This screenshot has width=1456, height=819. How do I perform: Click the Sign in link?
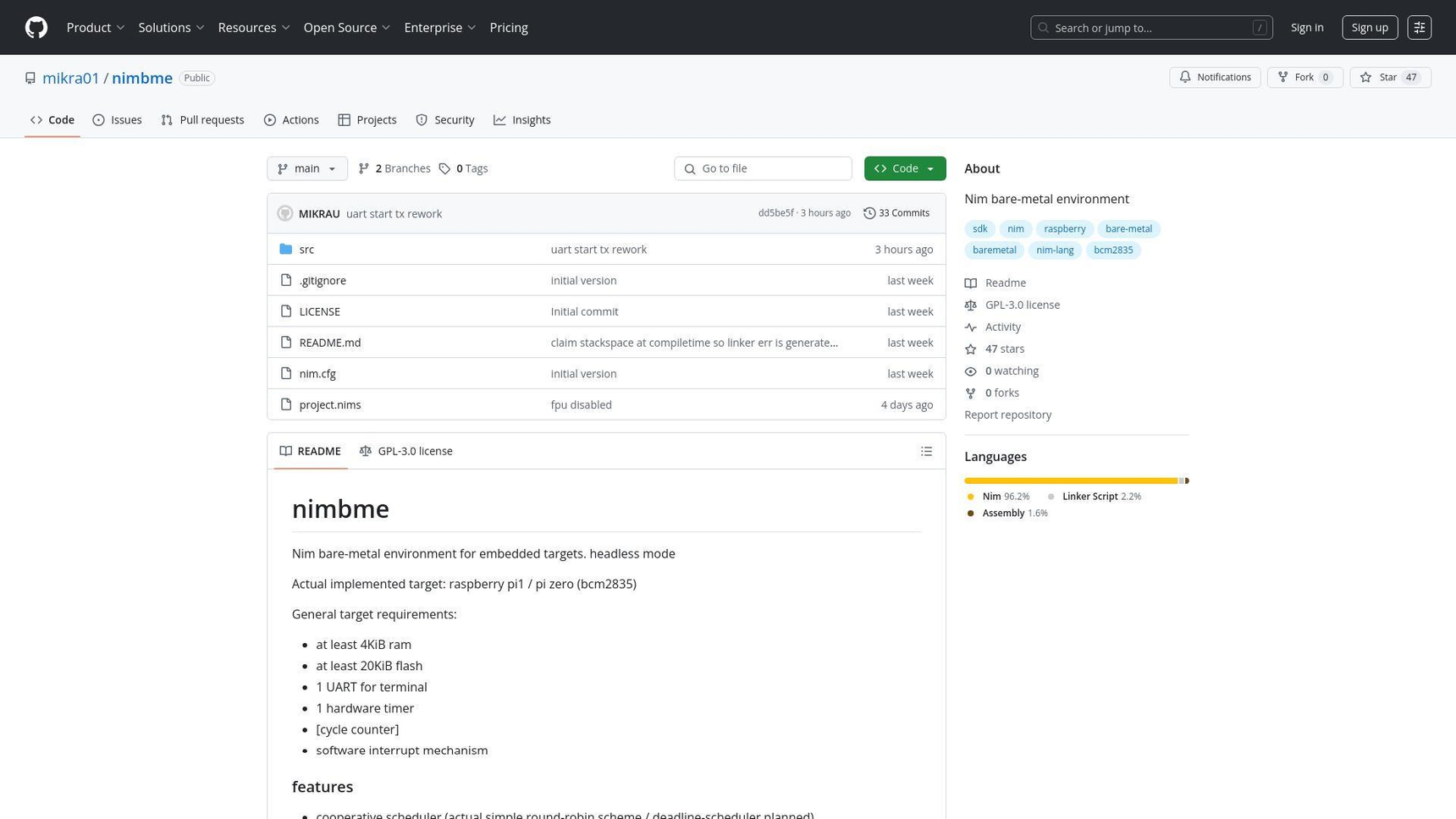click(x=1307, y=27)
